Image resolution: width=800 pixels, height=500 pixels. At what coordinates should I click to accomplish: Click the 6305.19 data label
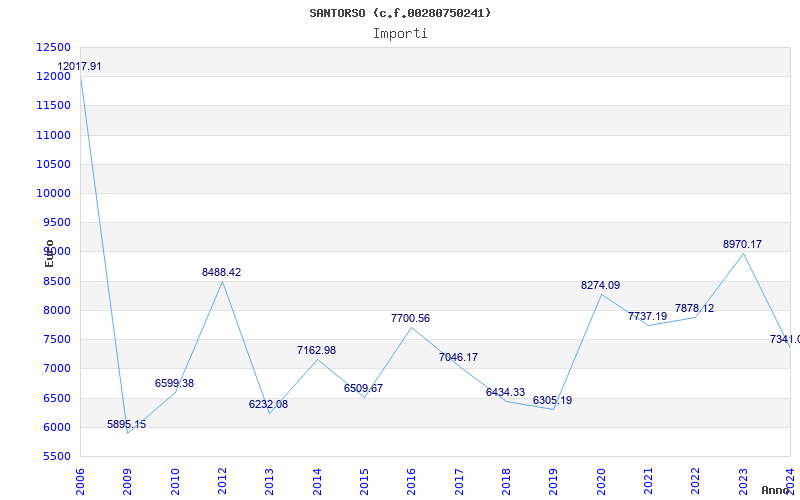(553, 401)
